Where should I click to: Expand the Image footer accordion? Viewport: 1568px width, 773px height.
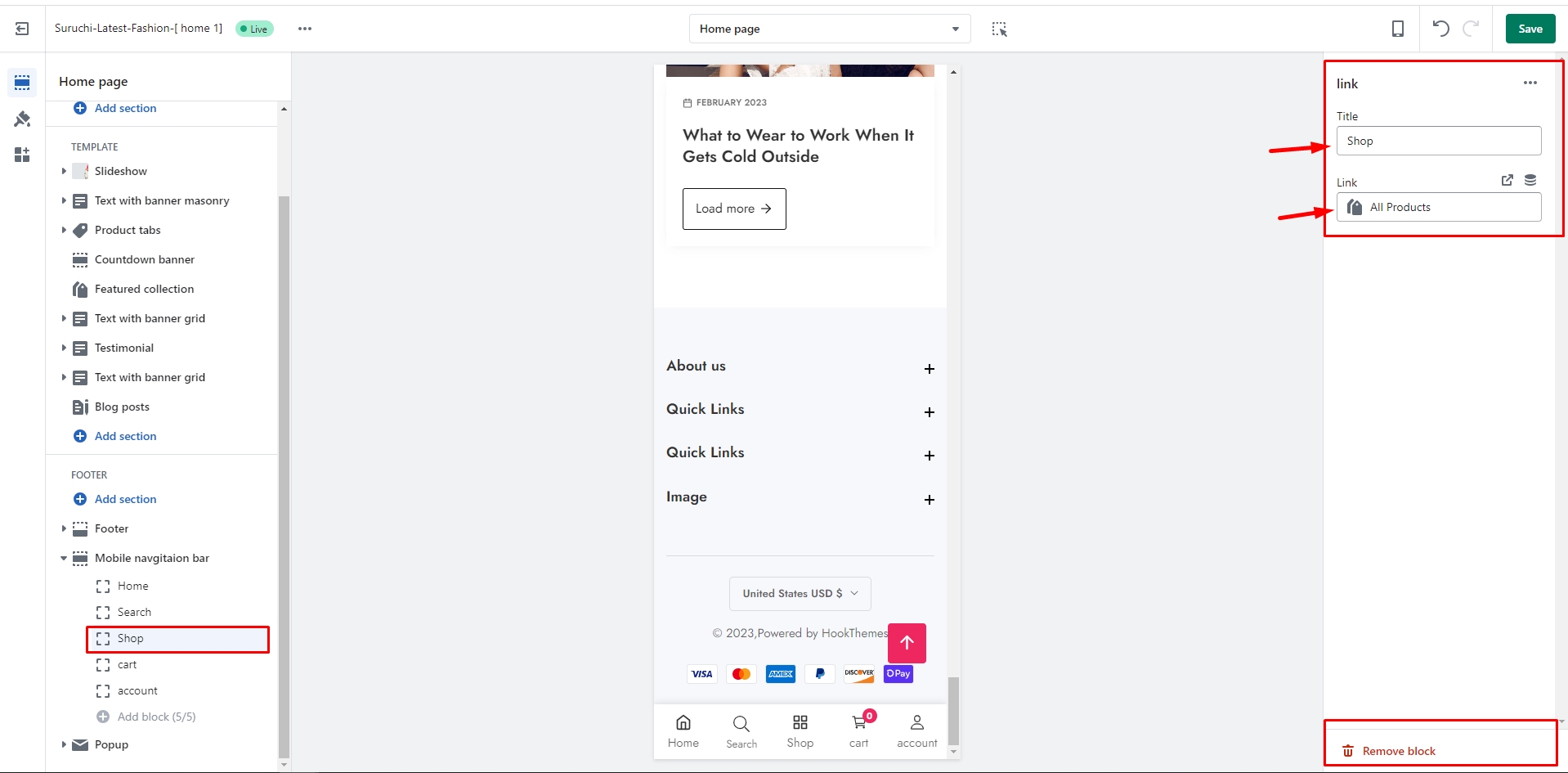click(929, 500)
